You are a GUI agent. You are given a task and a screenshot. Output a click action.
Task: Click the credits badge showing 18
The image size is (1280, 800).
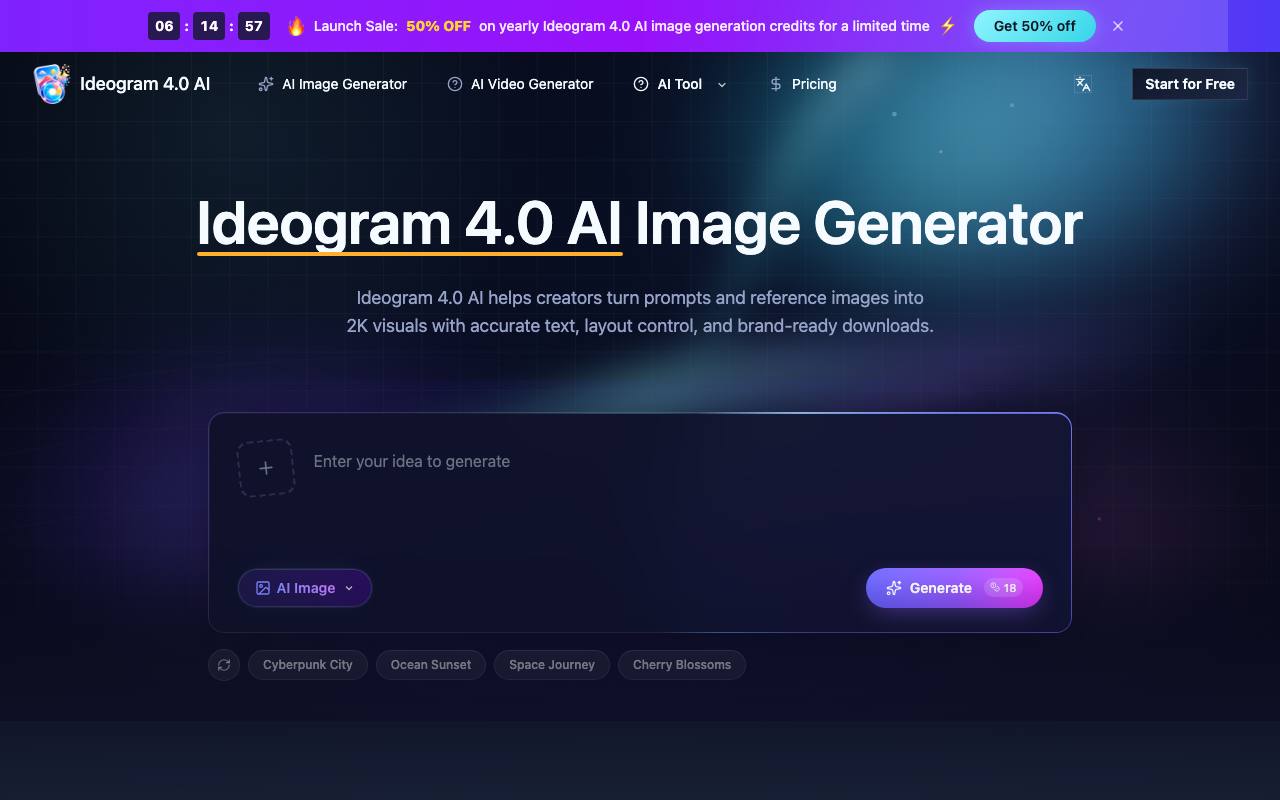coord(1004,588)
